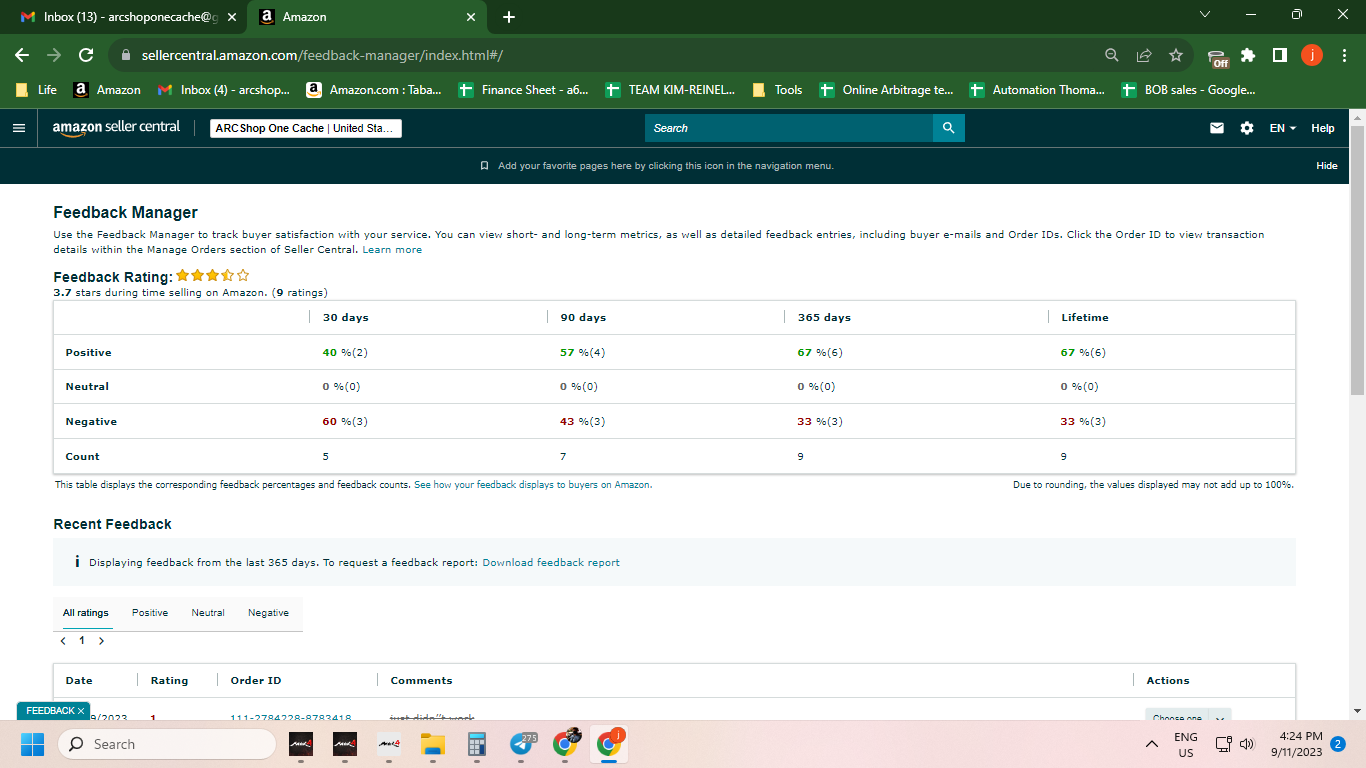Click the magnifier search button in Seller Central

(948, 128)
